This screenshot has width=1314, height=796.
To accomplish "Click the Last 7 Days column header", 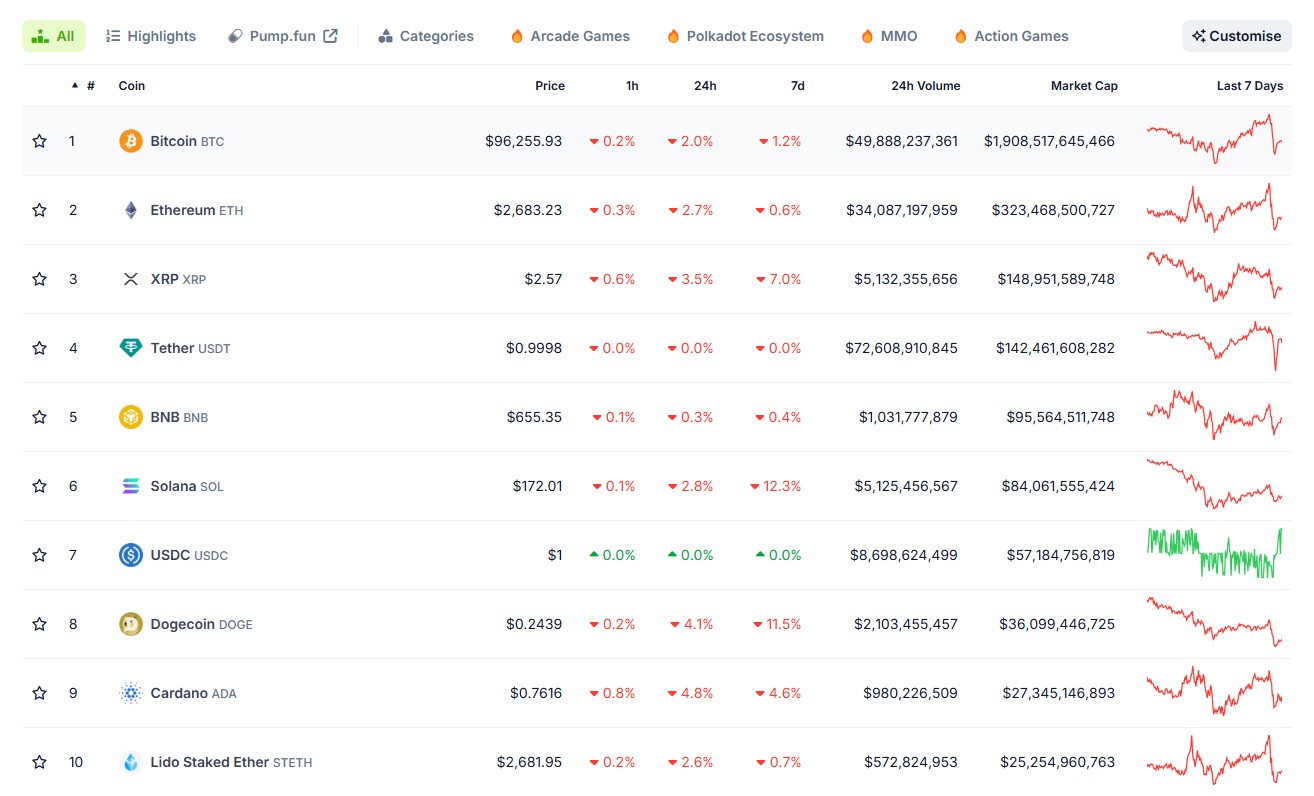I will tap(1250, 86).
